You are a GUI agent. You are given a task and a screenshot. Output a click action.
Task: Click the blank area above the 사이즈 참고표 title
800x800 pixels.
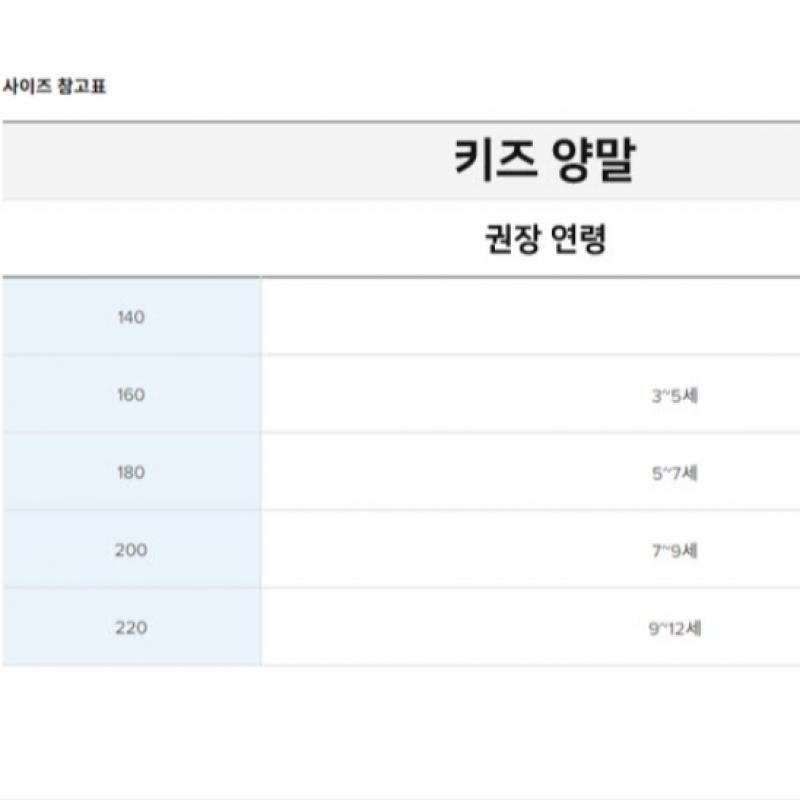pos(400,35)
